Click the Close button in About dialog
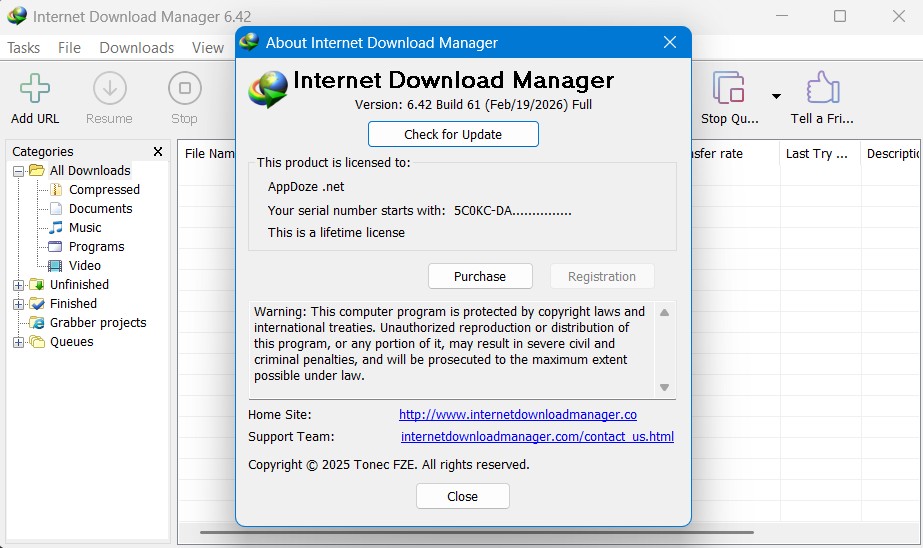Screen dimensions: 923x548 (463, 496)
